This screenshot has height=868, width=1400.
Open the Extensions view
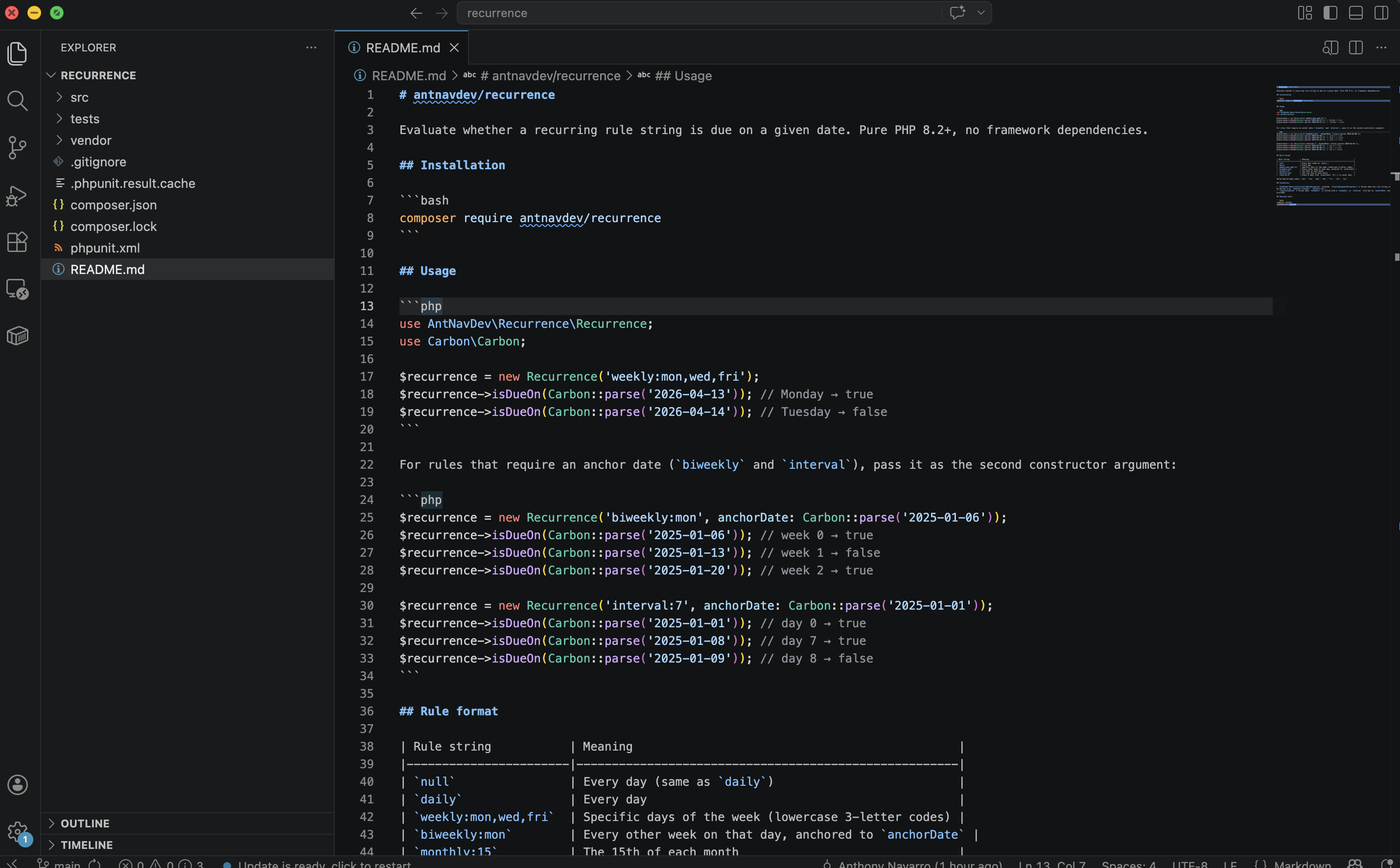coord(17,242)
